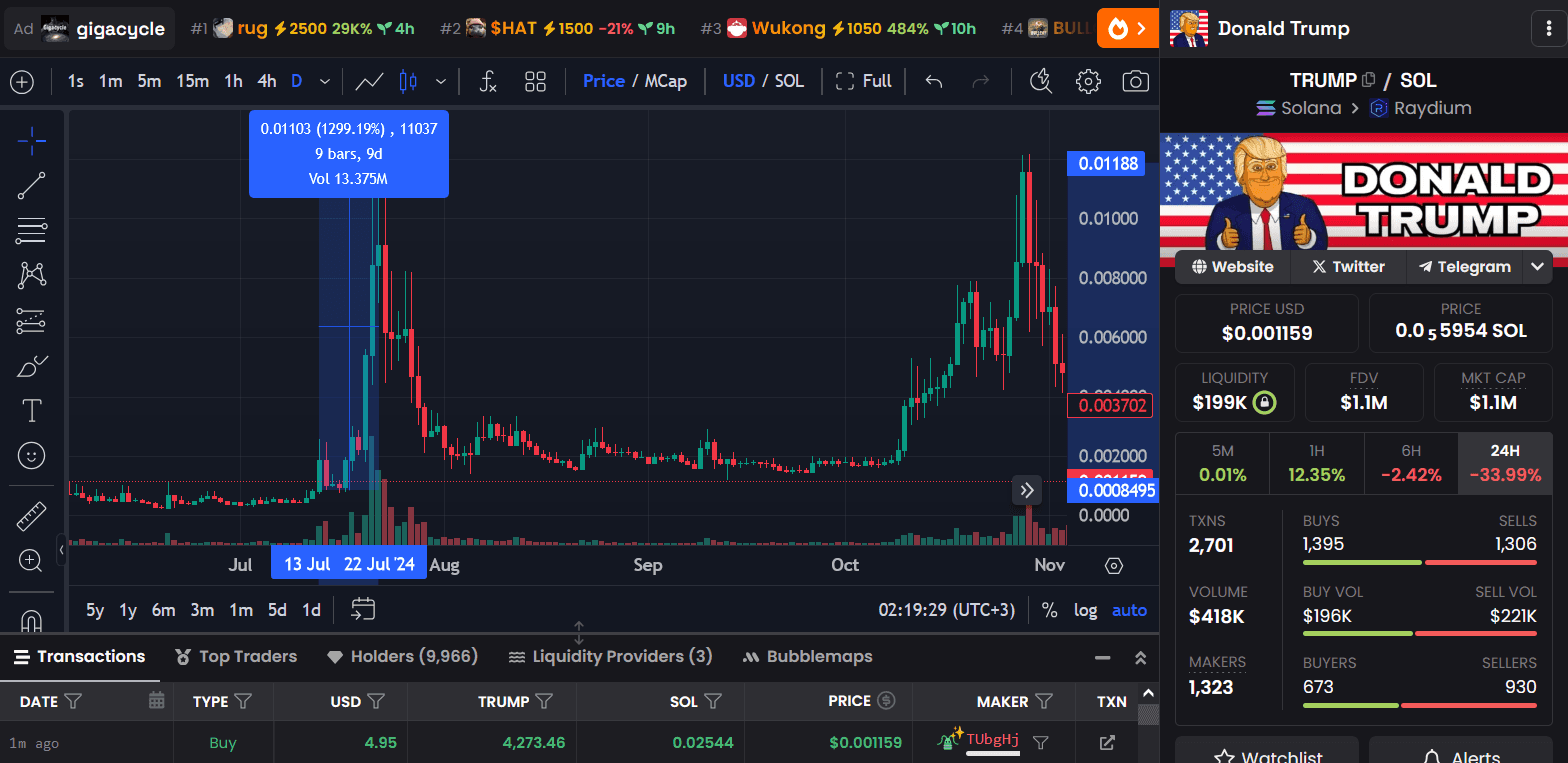Open the MAKER column filter

tap(1044, 701)
